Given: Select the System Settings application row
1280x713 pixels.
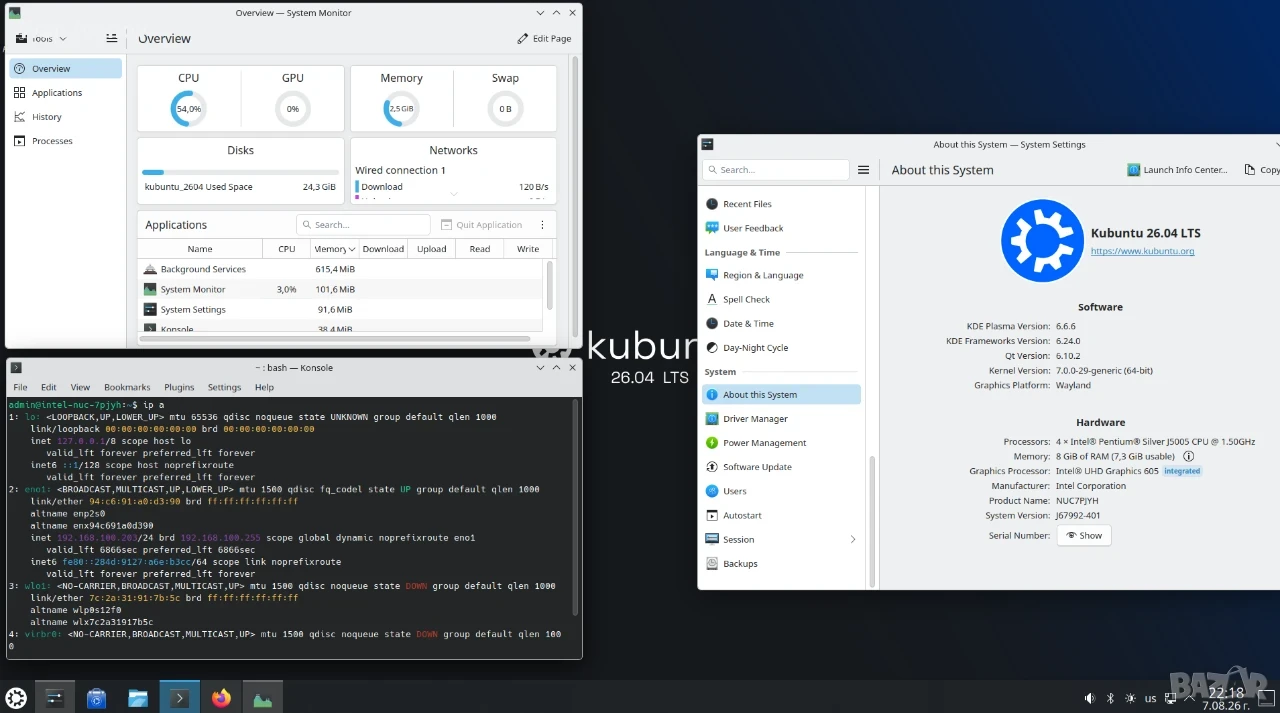Looking at the screenshot, I should pos(340,309).
